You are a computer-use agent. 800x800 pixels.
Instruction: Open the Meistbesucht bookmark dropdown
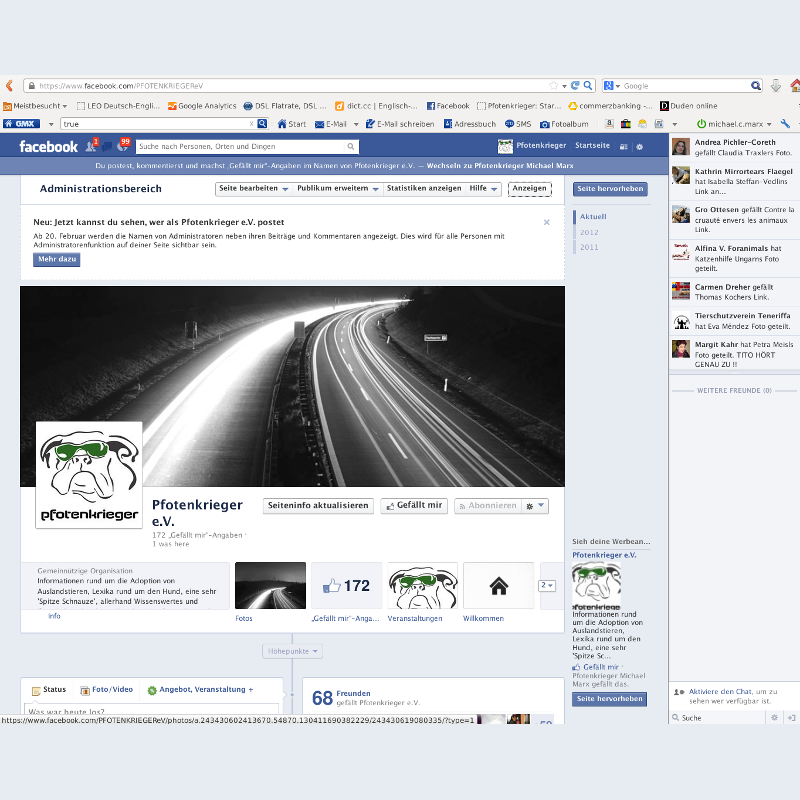pyautogui.click(x=35, y=106)
